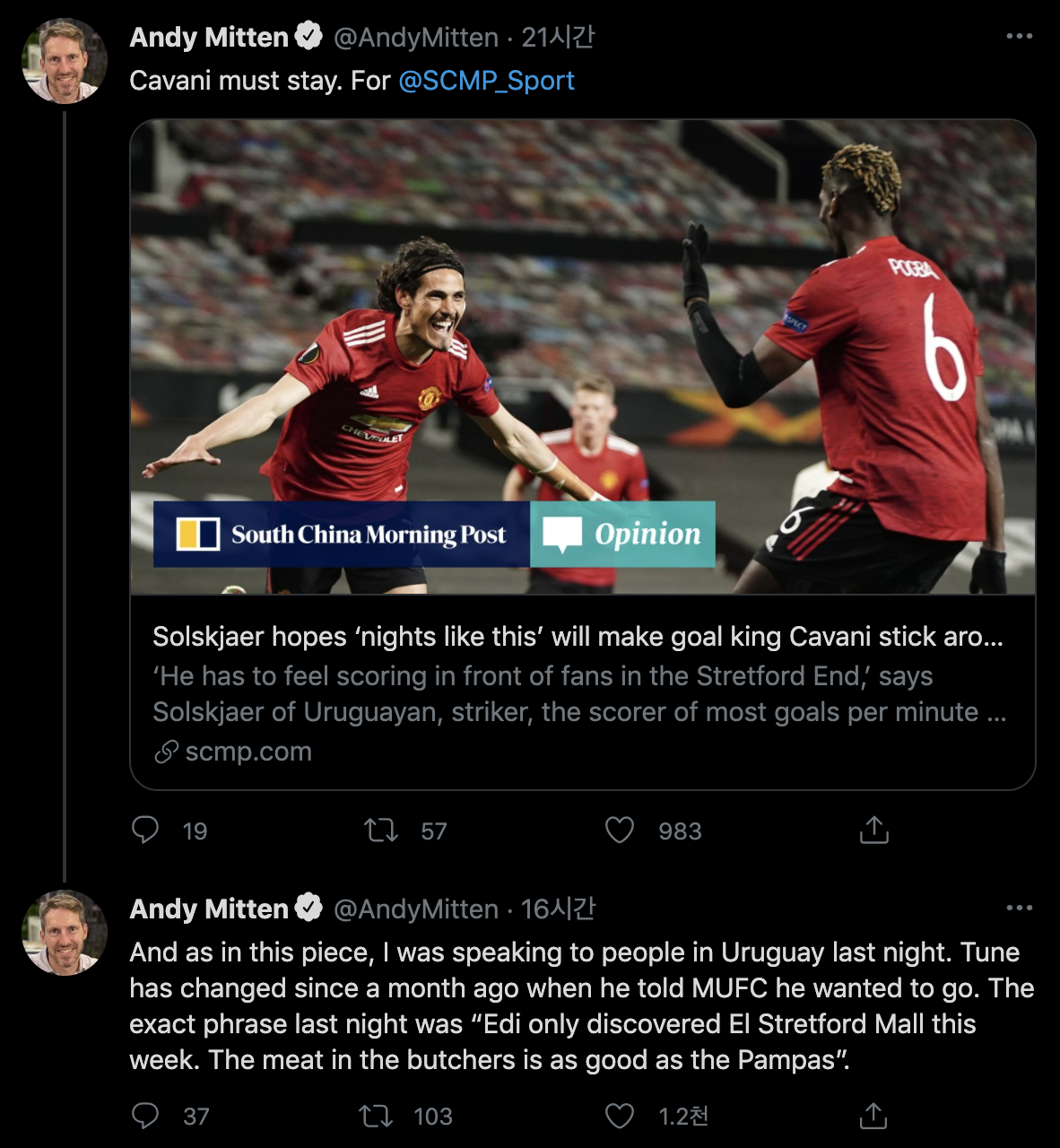Open more options for the first tweet

coord(1019,37)
